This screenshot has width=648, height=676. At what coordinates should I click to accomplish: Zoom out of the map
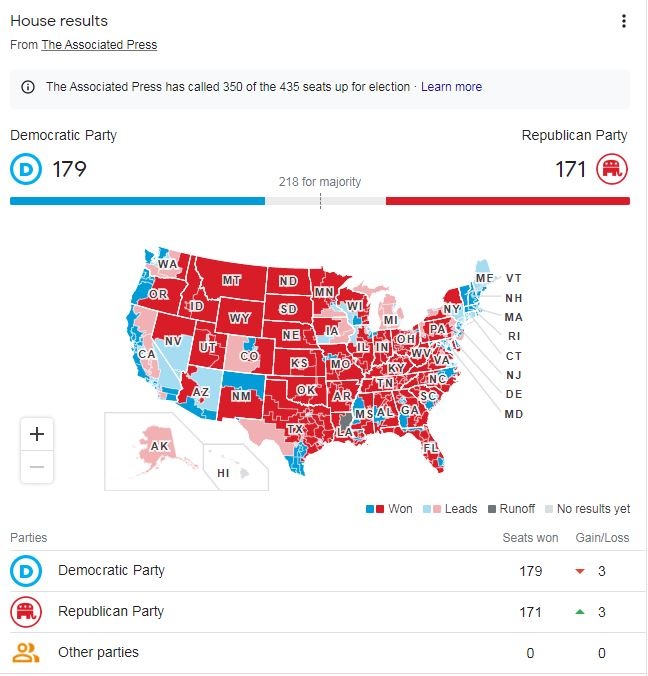(37, 467)
